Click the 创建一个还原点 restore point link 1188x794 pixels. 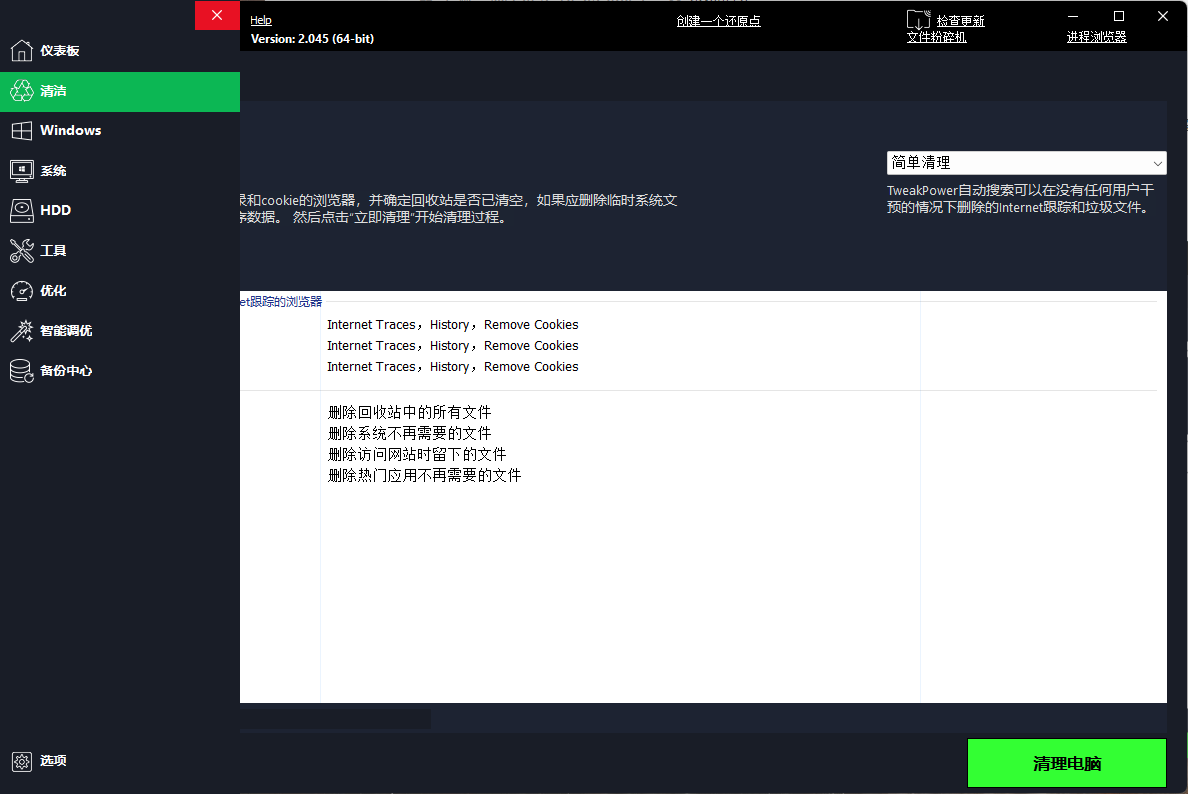tap(718, 20)
